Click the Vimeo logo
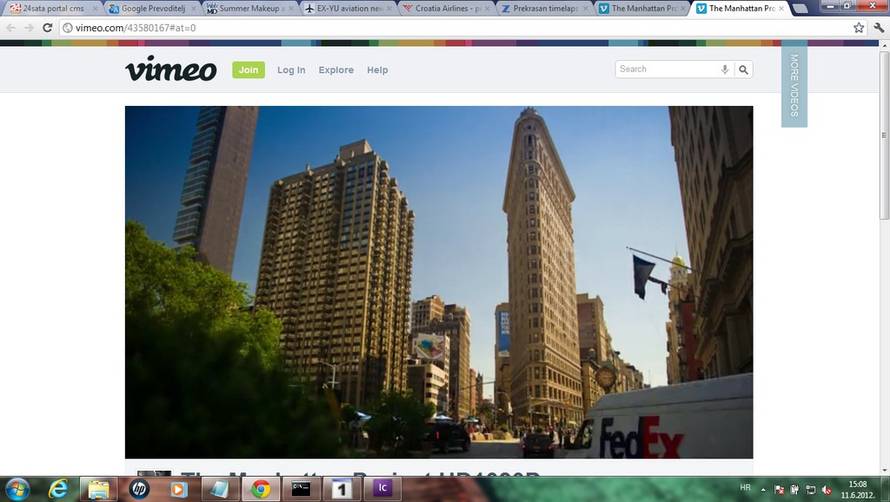The height and width of the screenshot is (502, 890). point(171,69)
